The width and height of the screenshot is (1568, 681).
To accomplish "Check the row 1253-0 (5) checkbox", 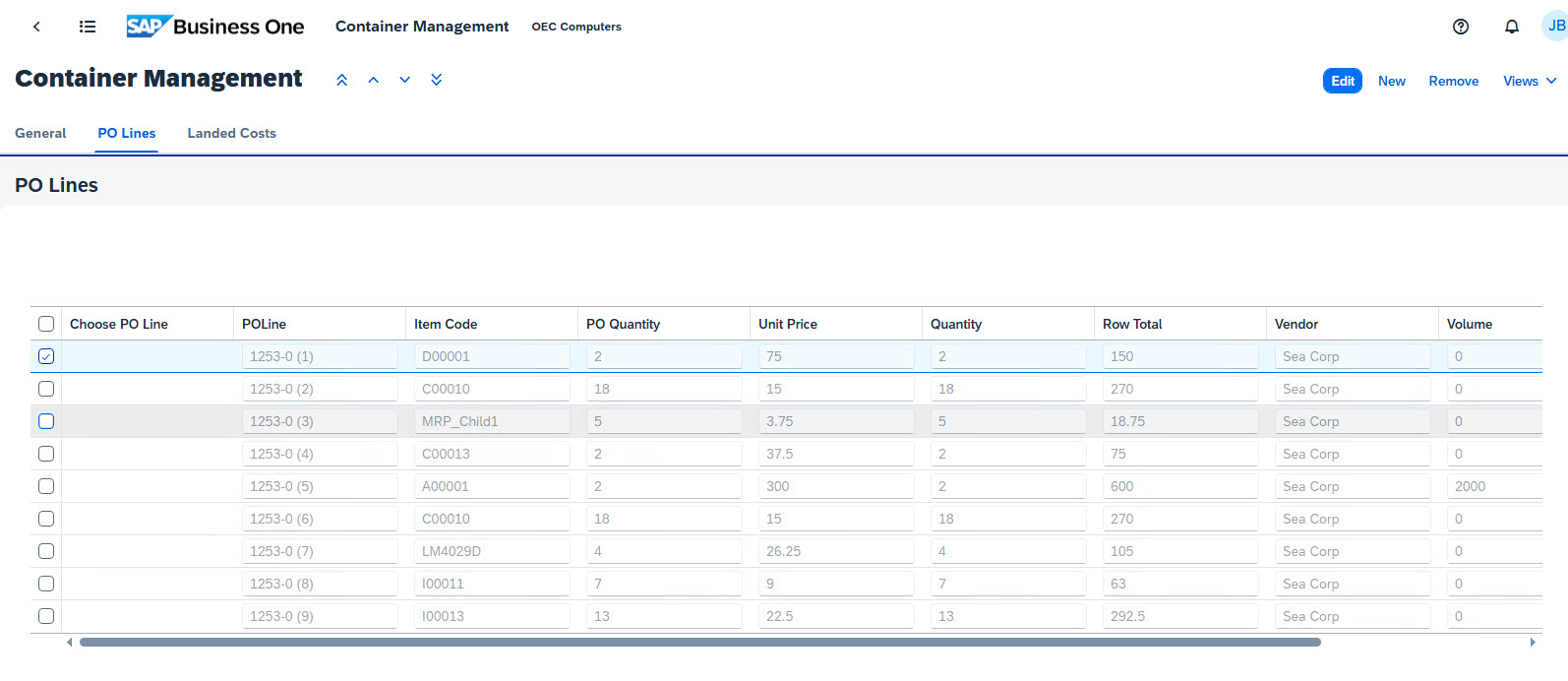I will point(46,486).
